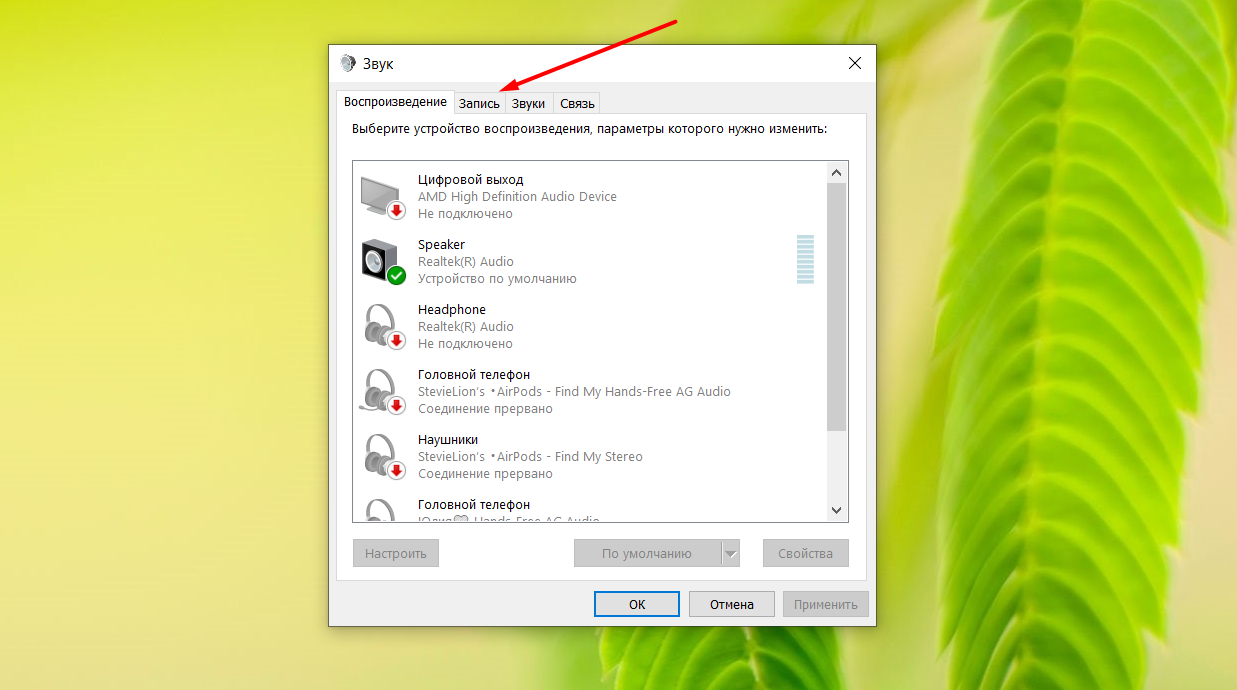Click the Наушники device name
The width and height of the screenshot is (1237, 690).
click(448, 440)
